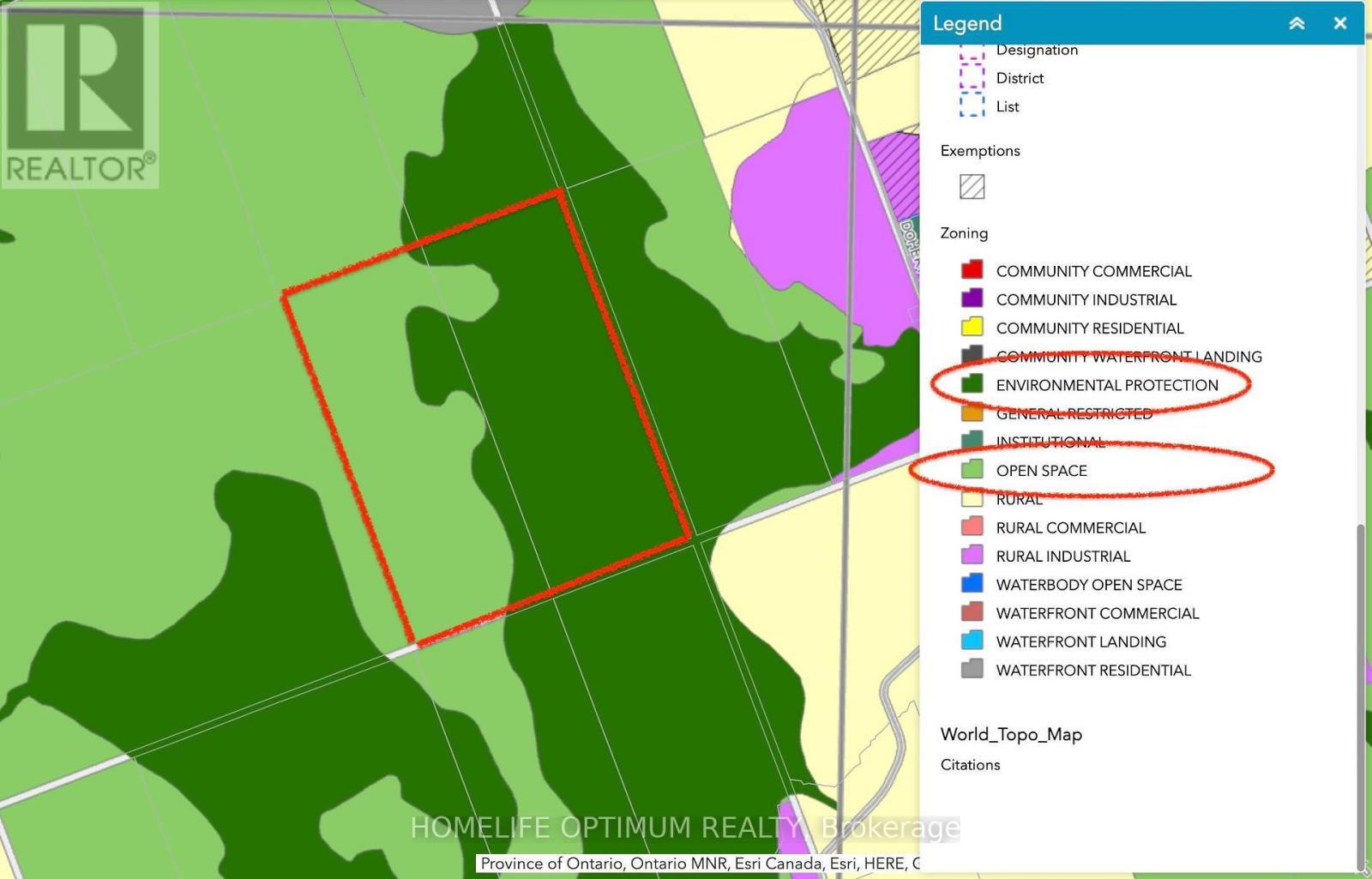The height and width of the screenshot is (879, 1372).
Task: Click the Waterfront Commercial legend label
Action: click(x=1098, y=613)
